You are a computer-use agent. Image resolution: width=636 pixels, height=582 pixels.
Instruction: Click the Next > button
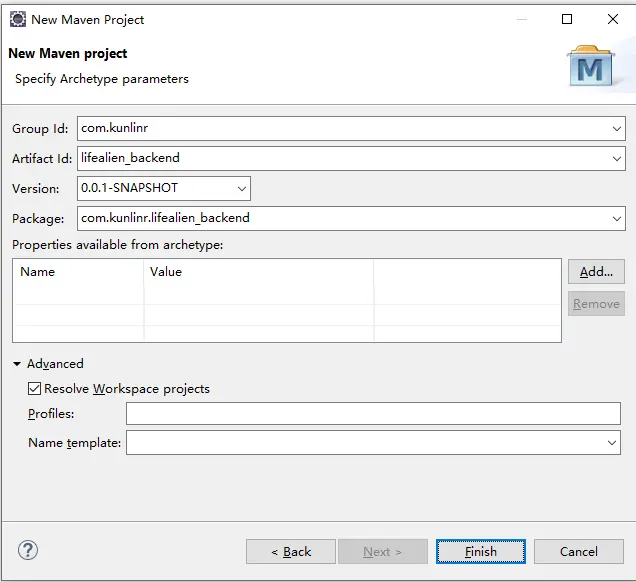[383, 552]
